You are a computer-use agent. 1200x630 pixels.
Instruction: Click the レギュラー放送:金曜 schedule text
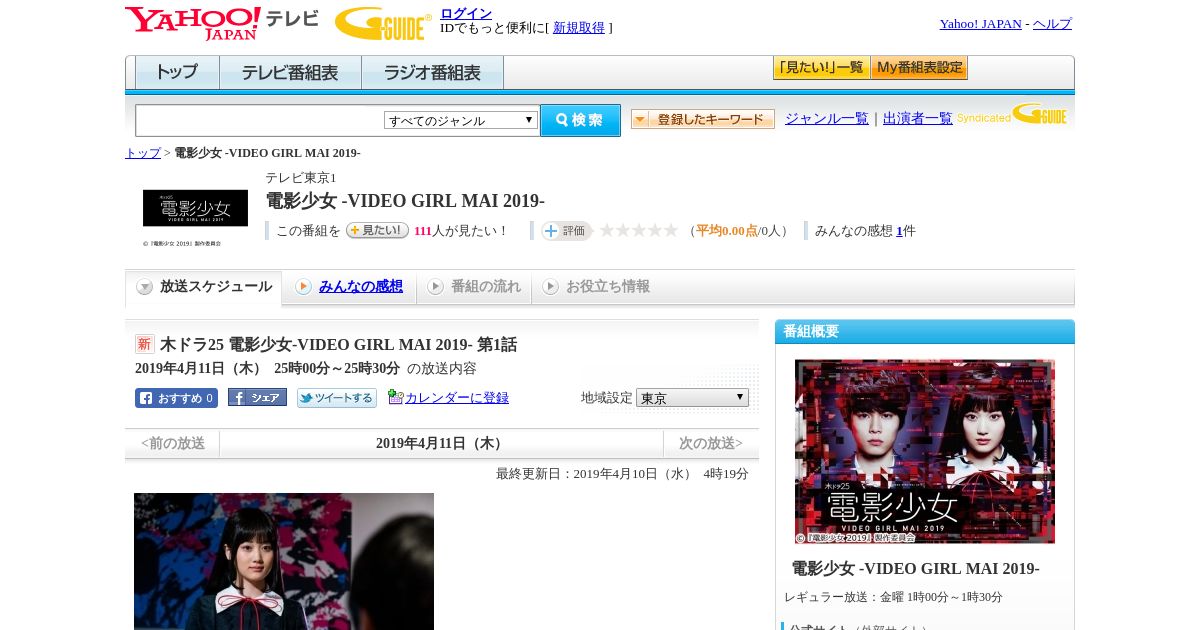[893, 597]
